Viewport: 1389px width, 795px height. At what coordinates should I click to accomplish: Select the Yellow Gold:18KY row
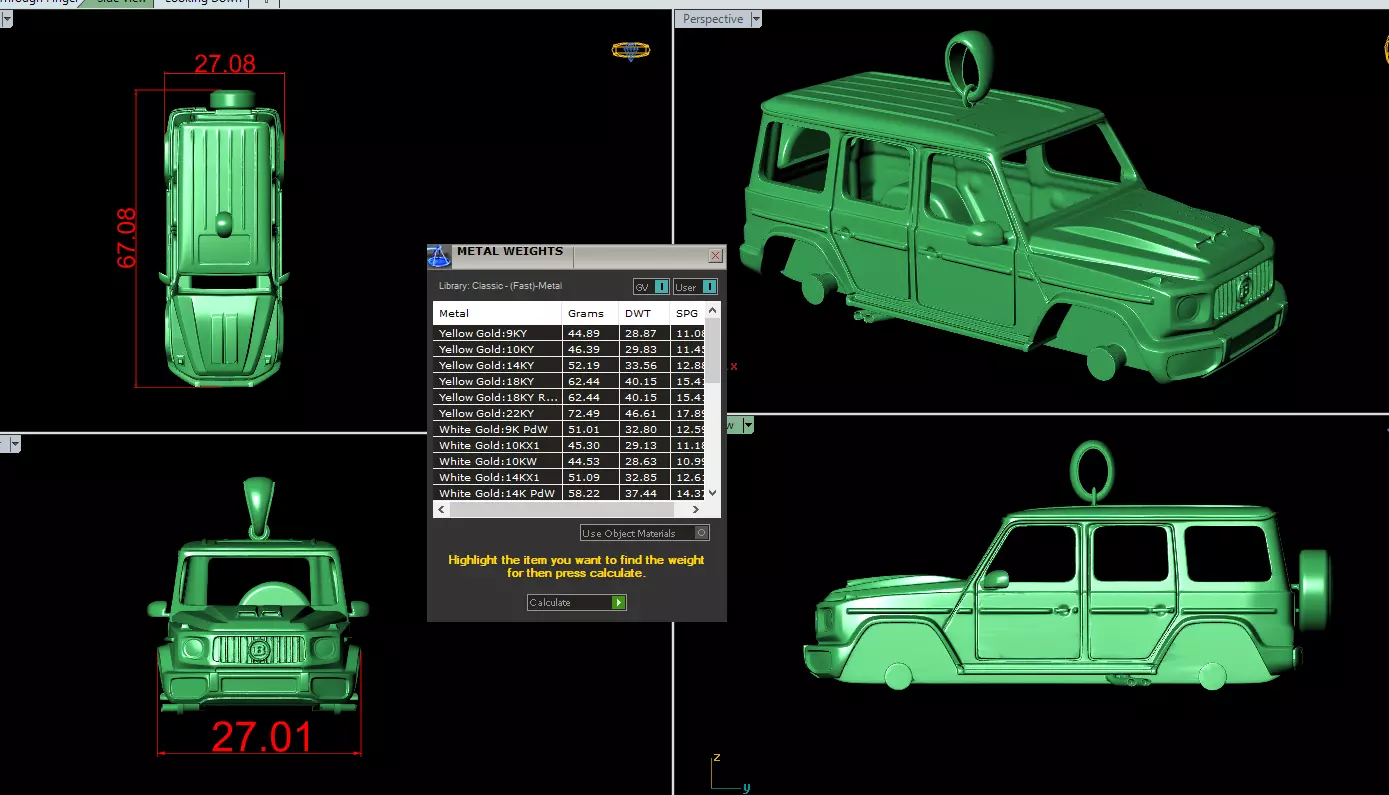click(570, 381)
